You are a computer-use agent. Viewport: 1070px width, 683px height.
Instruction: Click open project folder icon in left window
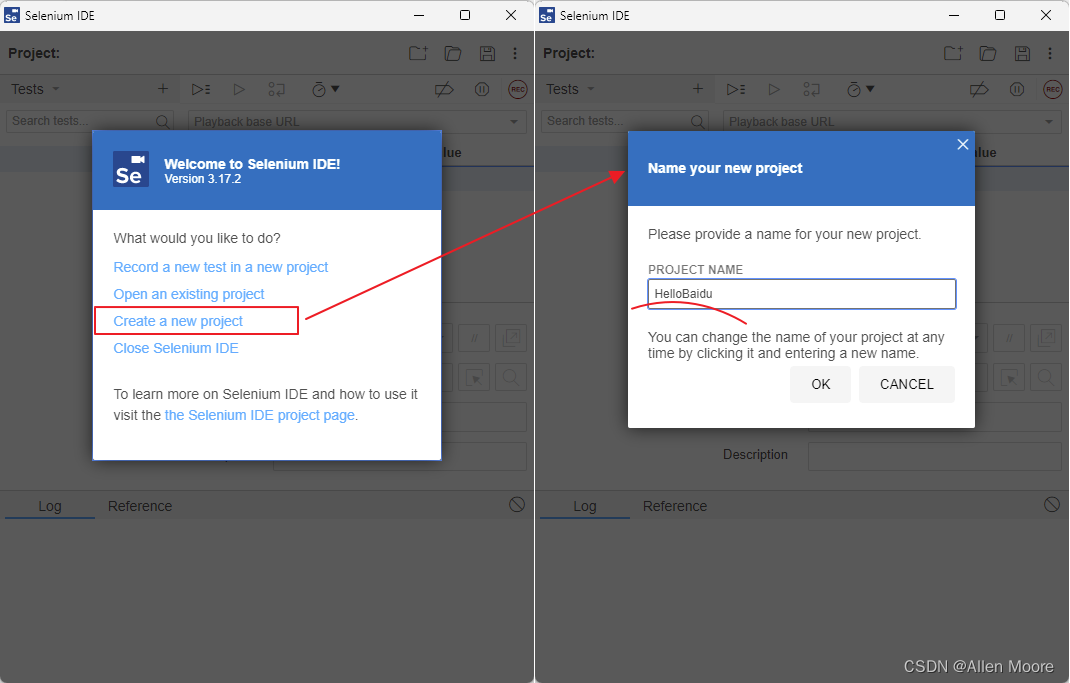click(x=453, y=53)
